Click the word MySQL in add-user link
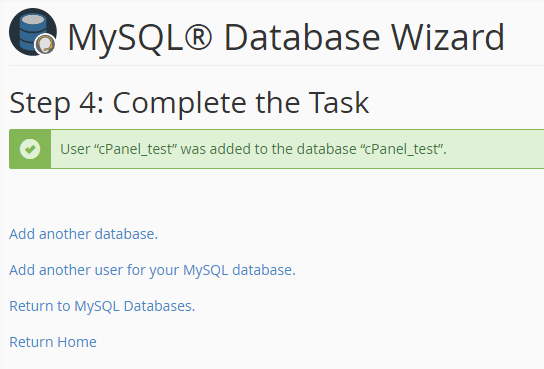This screenshot has height=369, width=544. [205, 270]
